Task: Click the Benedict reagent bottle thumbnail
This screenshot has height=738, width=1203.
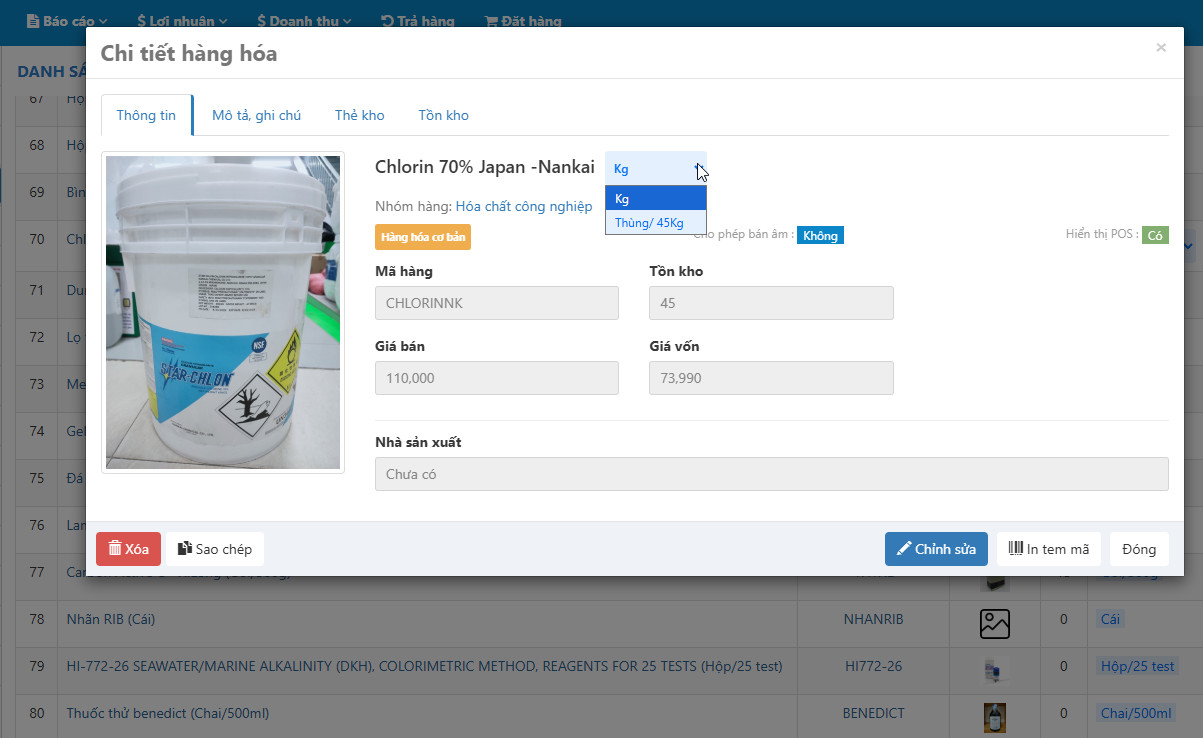Action: 994,715
